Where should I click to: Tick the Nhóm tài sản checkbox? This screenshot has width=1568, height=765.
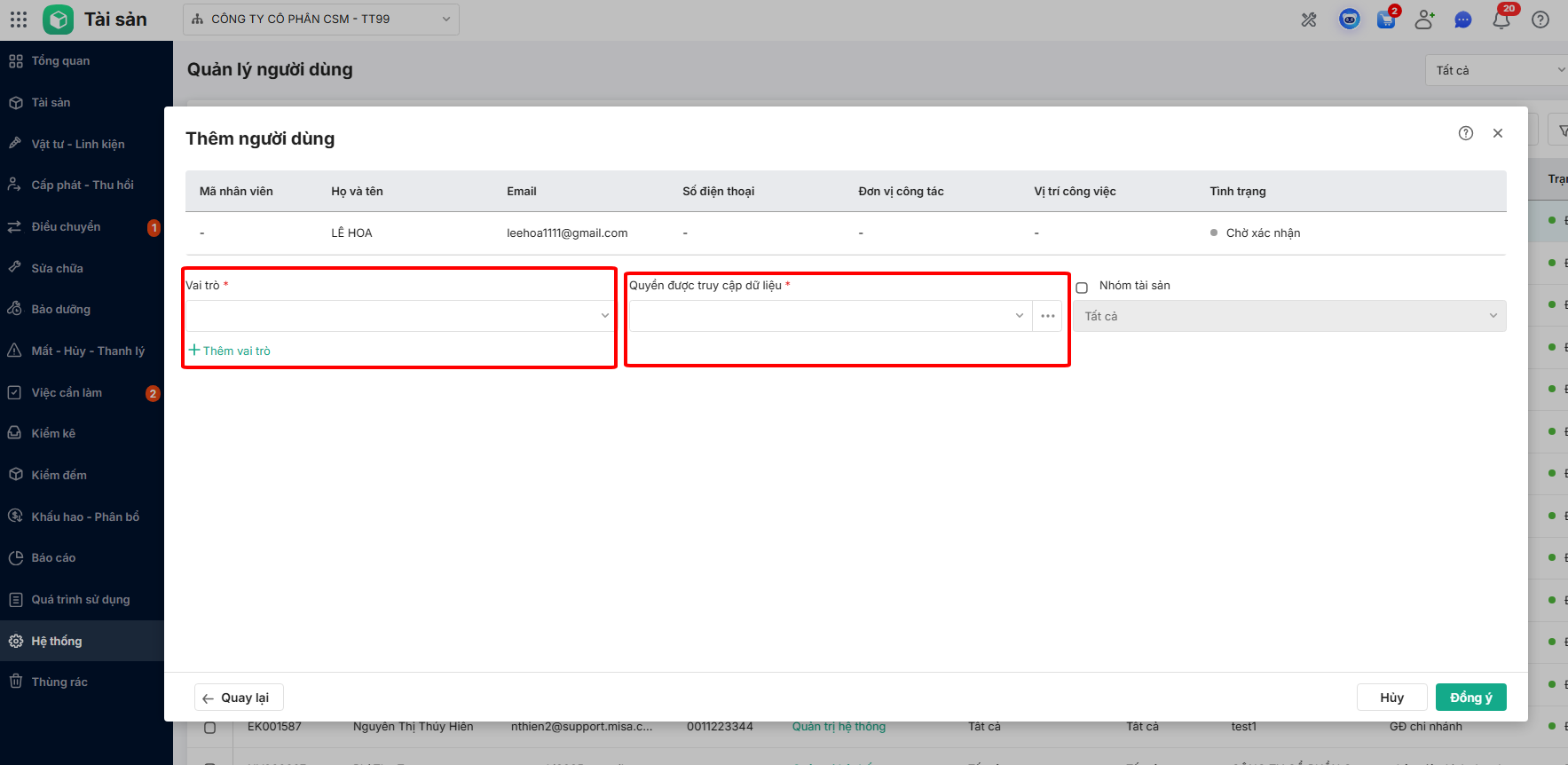[1082, 288]
